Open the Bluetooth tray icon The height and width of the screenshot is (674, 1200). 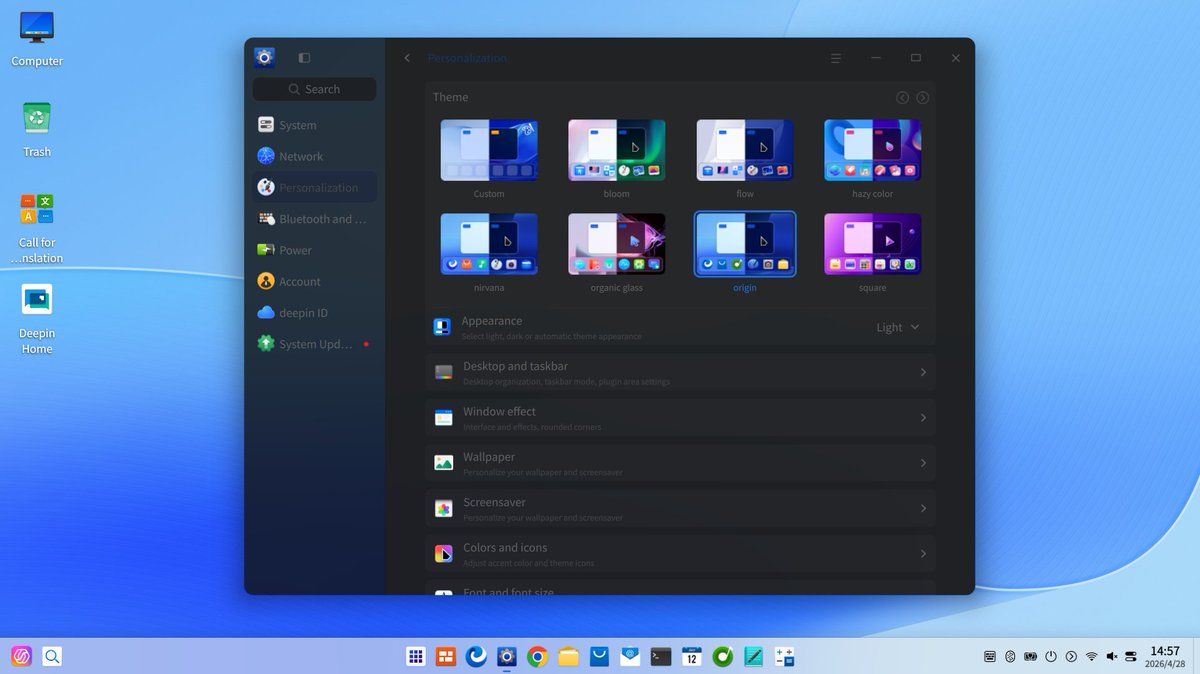point(1010,657)
